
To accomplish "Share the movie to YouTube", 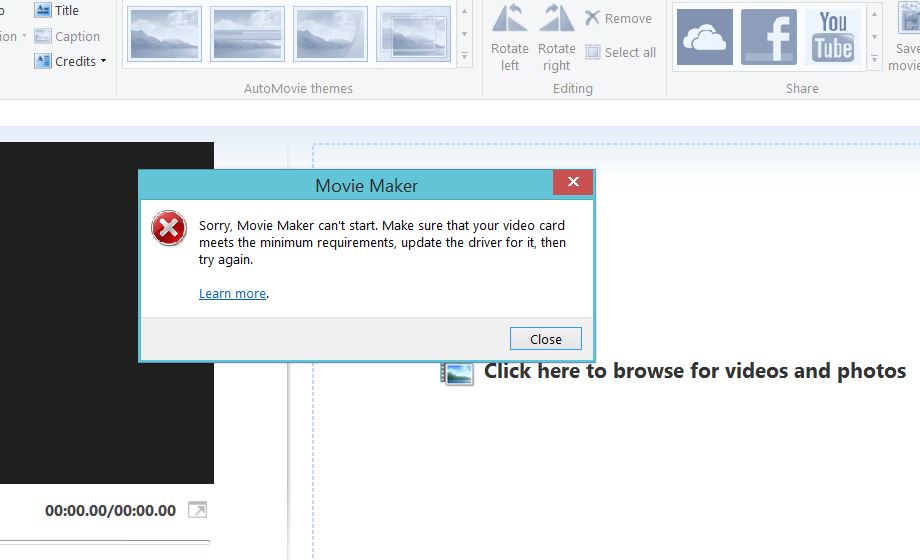I will click(x=833, y=37).
